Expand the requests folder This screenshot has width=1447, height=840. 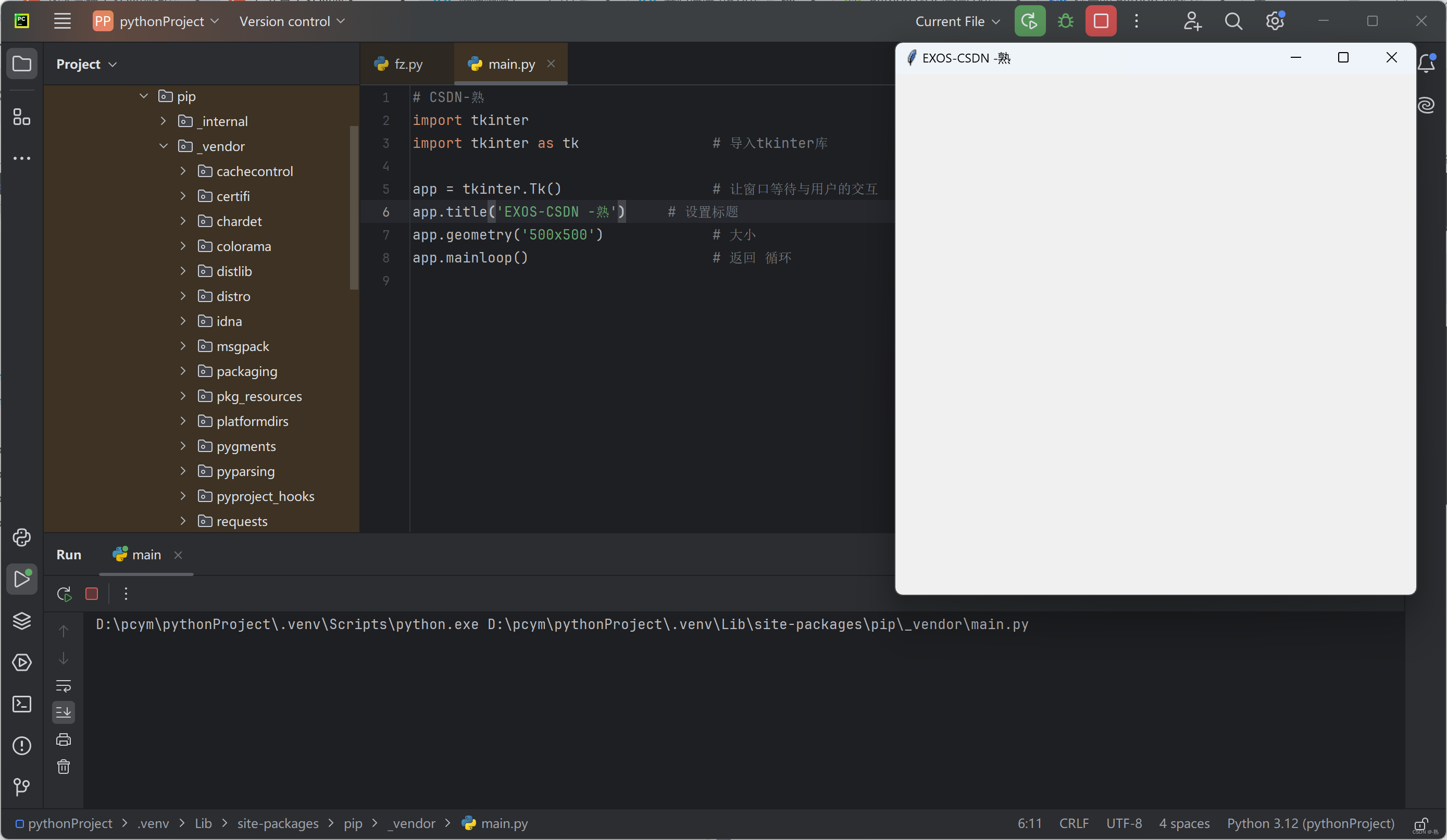pyautogui.click(x=183, y=521)
